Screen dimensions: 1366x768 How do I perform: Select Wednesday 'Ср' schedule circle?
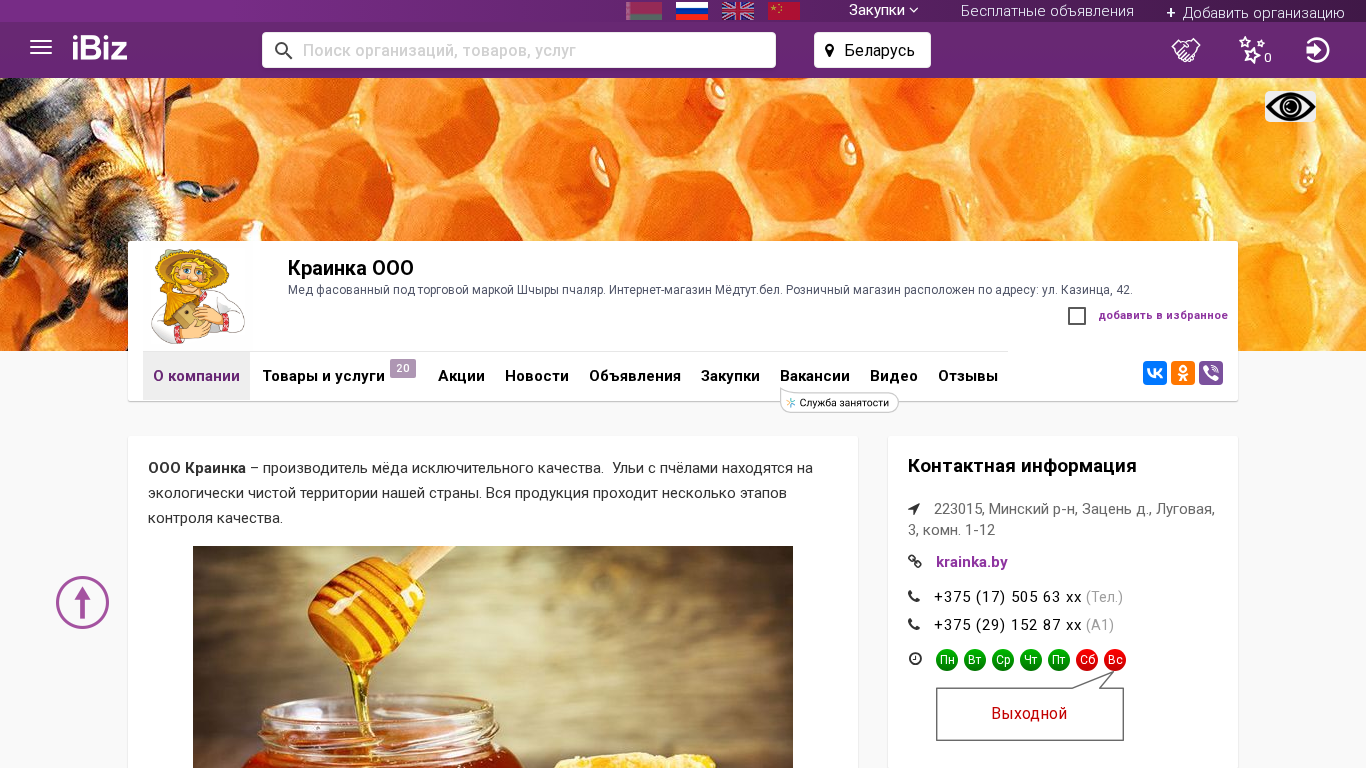[x=1003, y=660]
